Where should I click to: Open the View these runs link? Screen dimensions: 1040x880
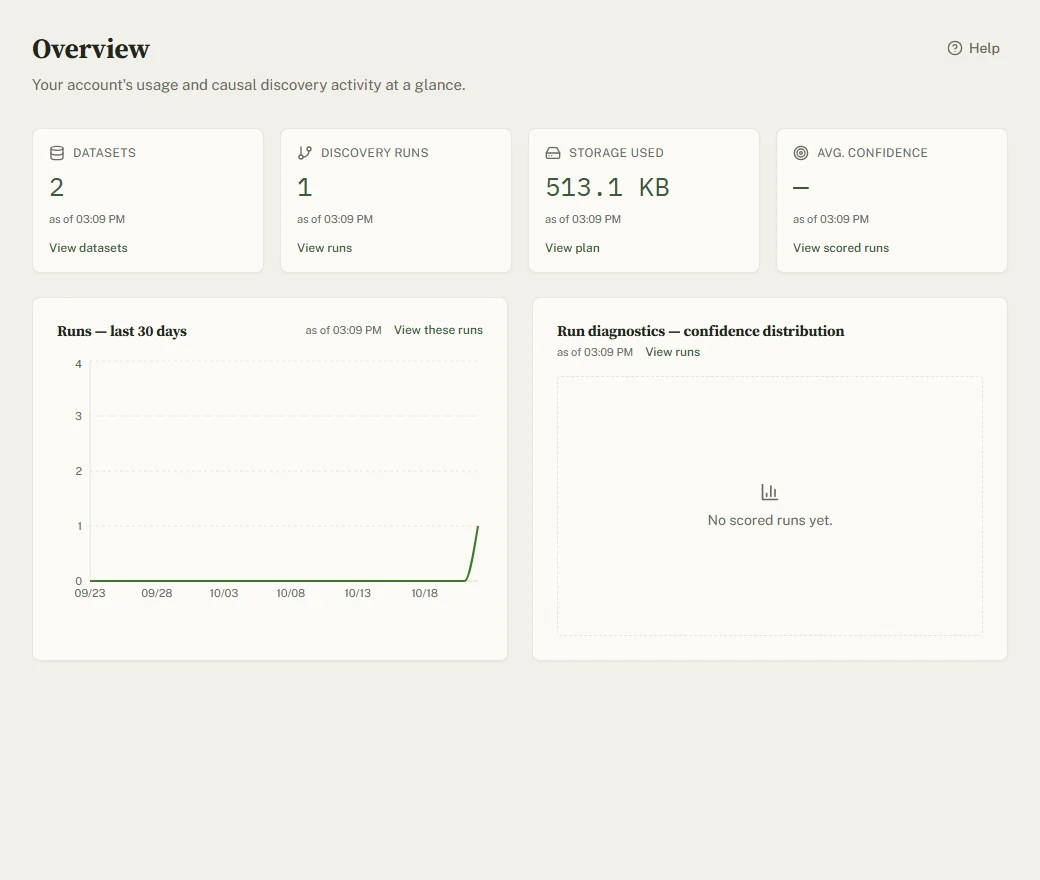pyautogui.click(x=438, y=330)
